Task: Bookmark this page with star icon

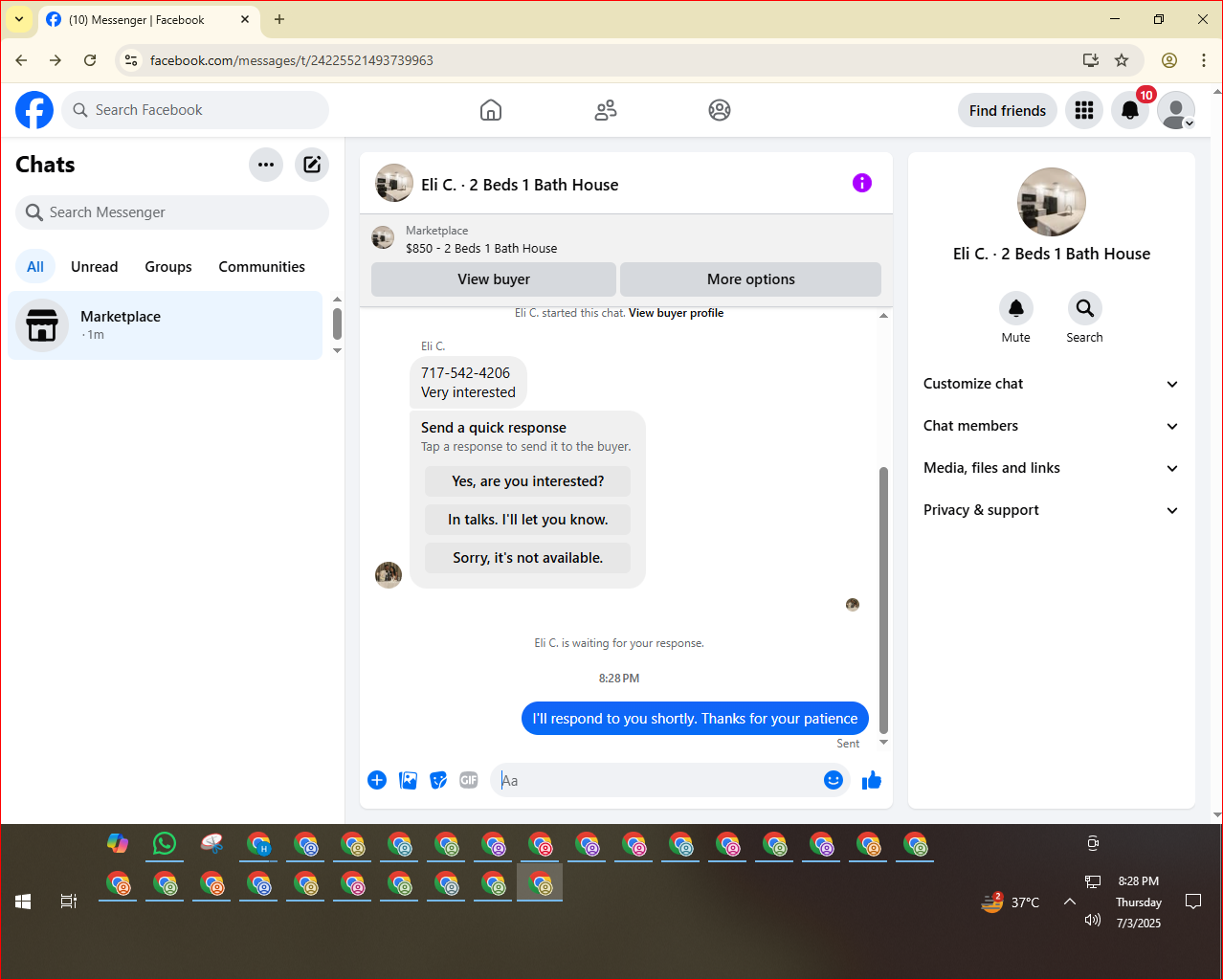Action: (x=1122, y=60)
